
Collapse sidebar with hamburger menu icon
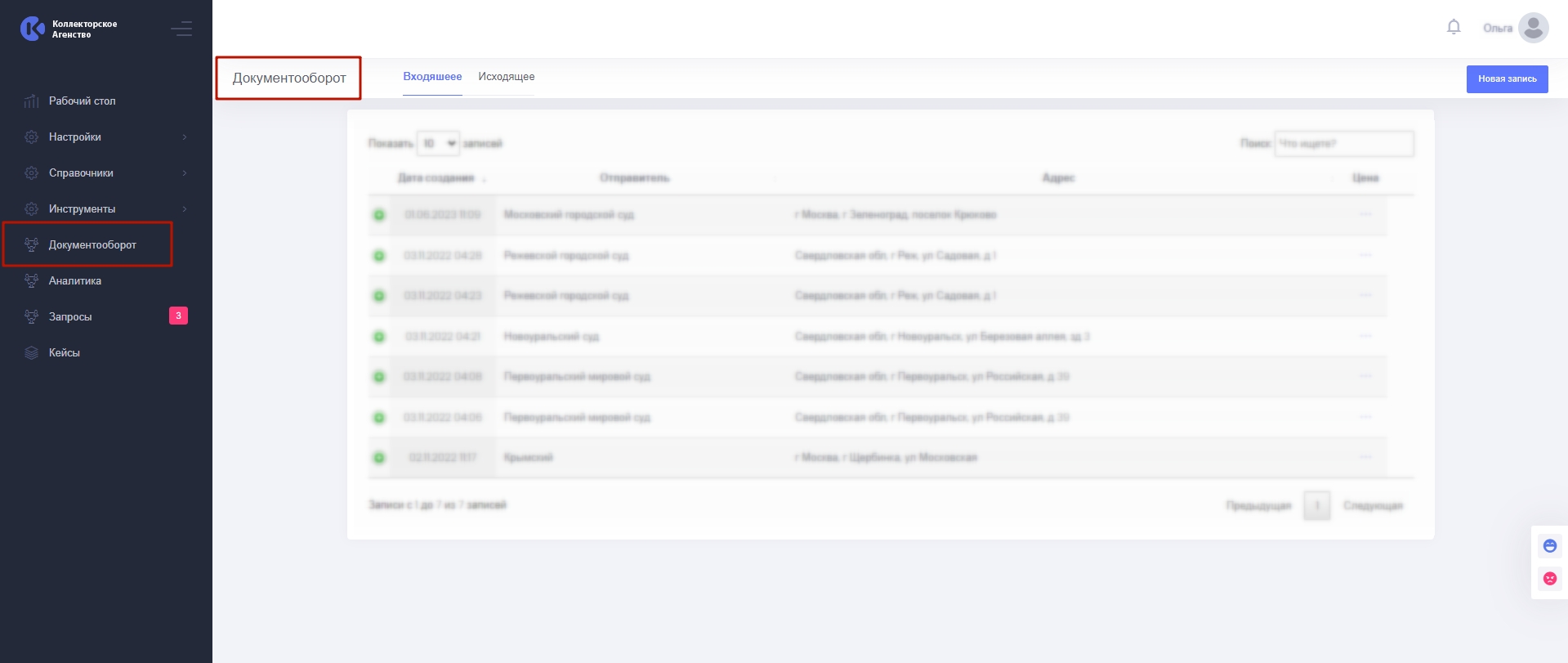coord(181,29)
